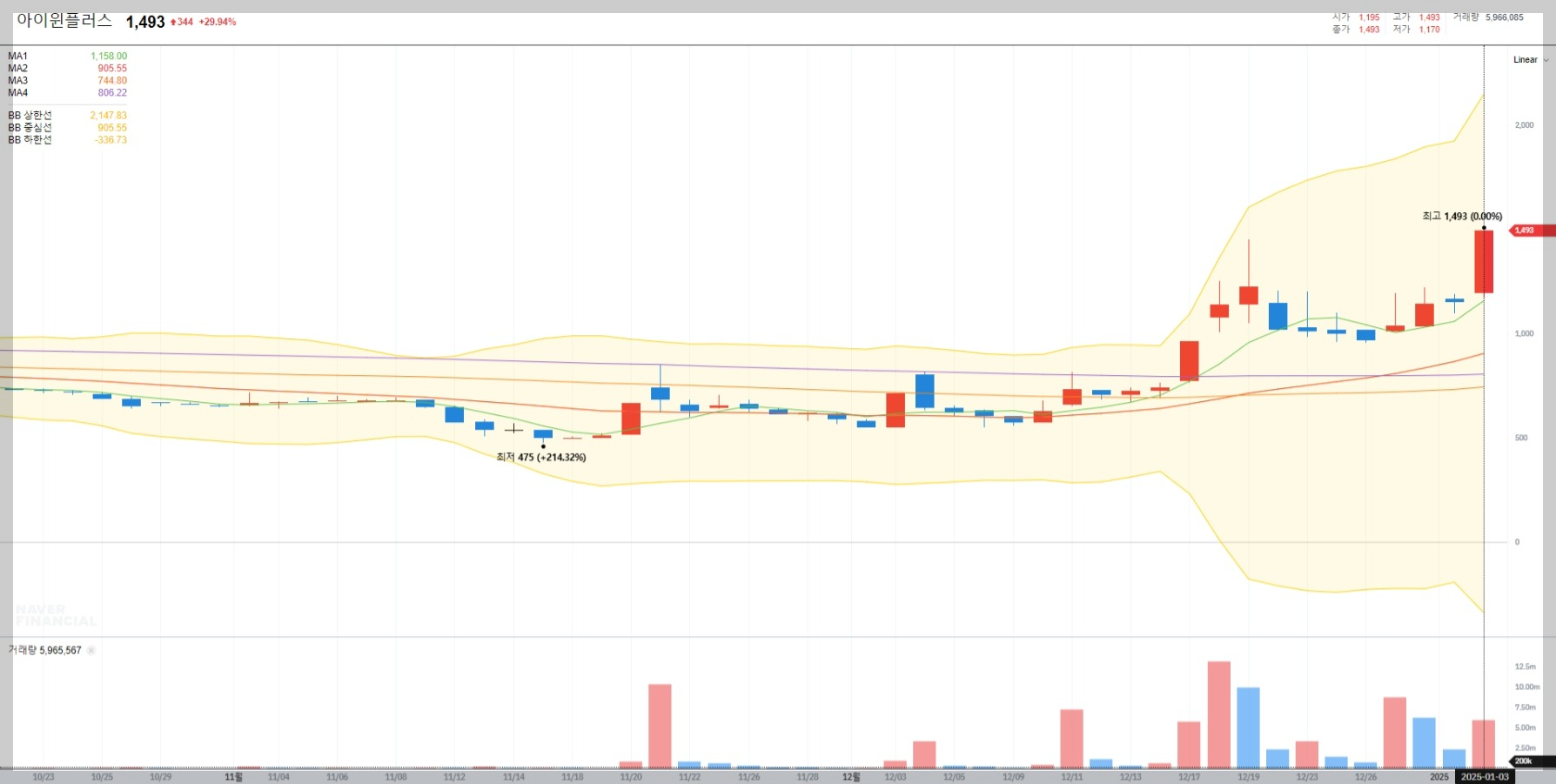Click the stock name 아이윈플러스
Viewport: 1556px width, 784px height.
tap(64, 20)
